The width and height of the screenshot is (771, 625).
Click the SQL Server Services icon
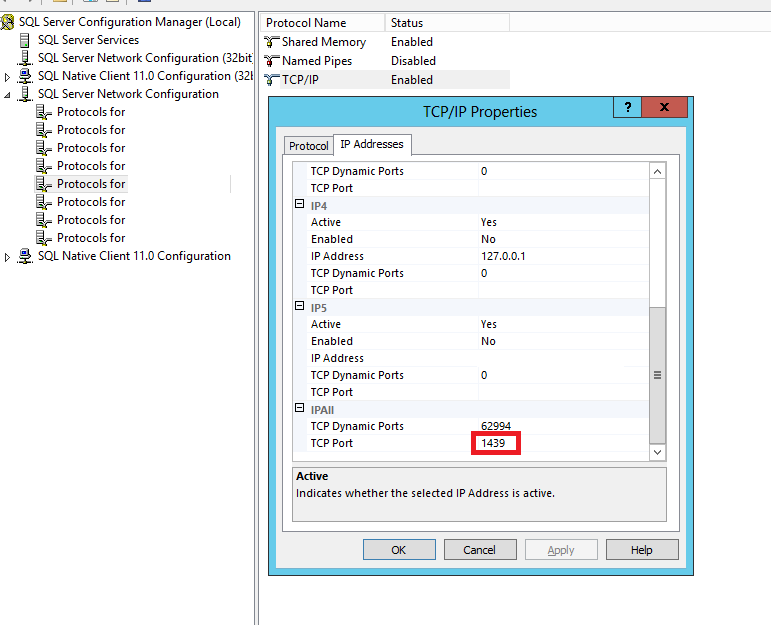coord(25,40)
